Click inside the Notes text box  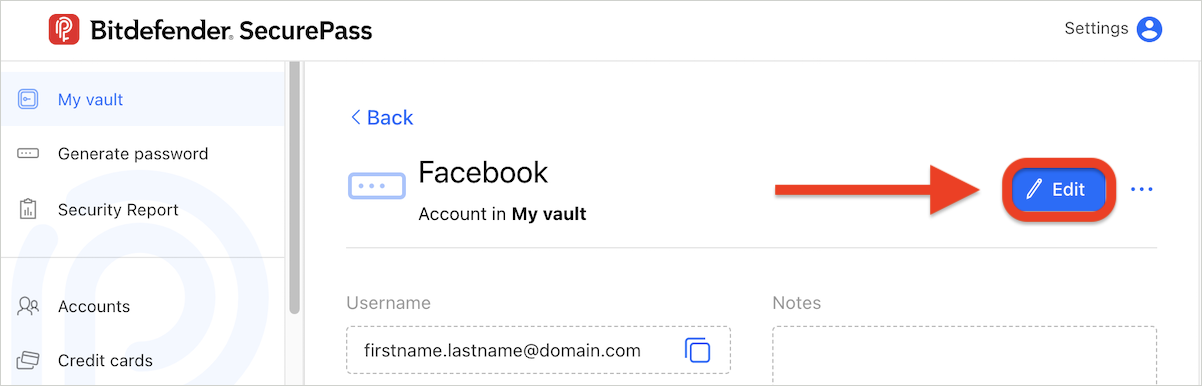pyautogui.click(x=964, y=355)
